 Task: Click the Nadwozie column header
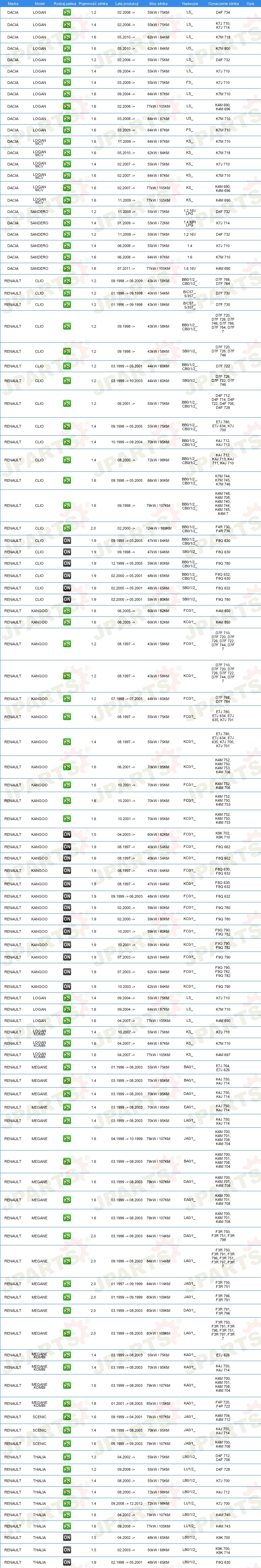point(189,3)
